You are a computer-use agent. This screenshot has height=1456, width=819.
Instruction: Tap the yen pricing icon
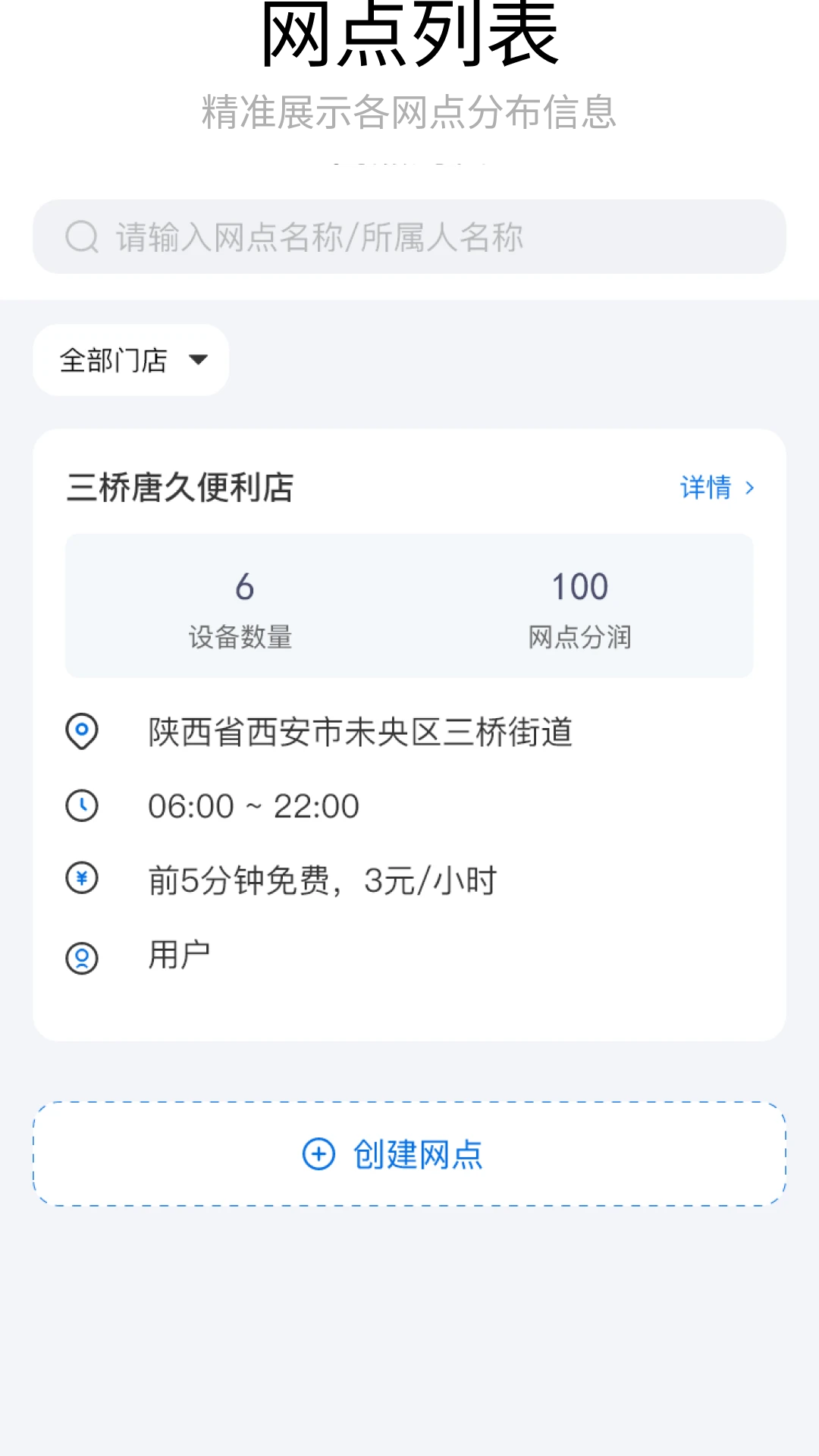tap(82, 879)
